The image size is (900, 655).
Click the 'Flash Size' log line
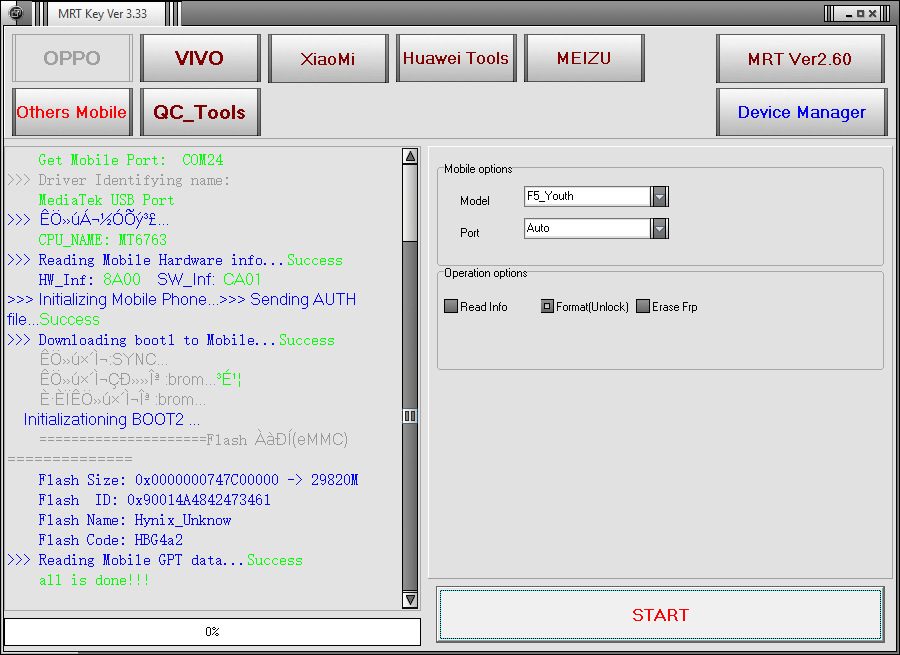click(198, 480)
